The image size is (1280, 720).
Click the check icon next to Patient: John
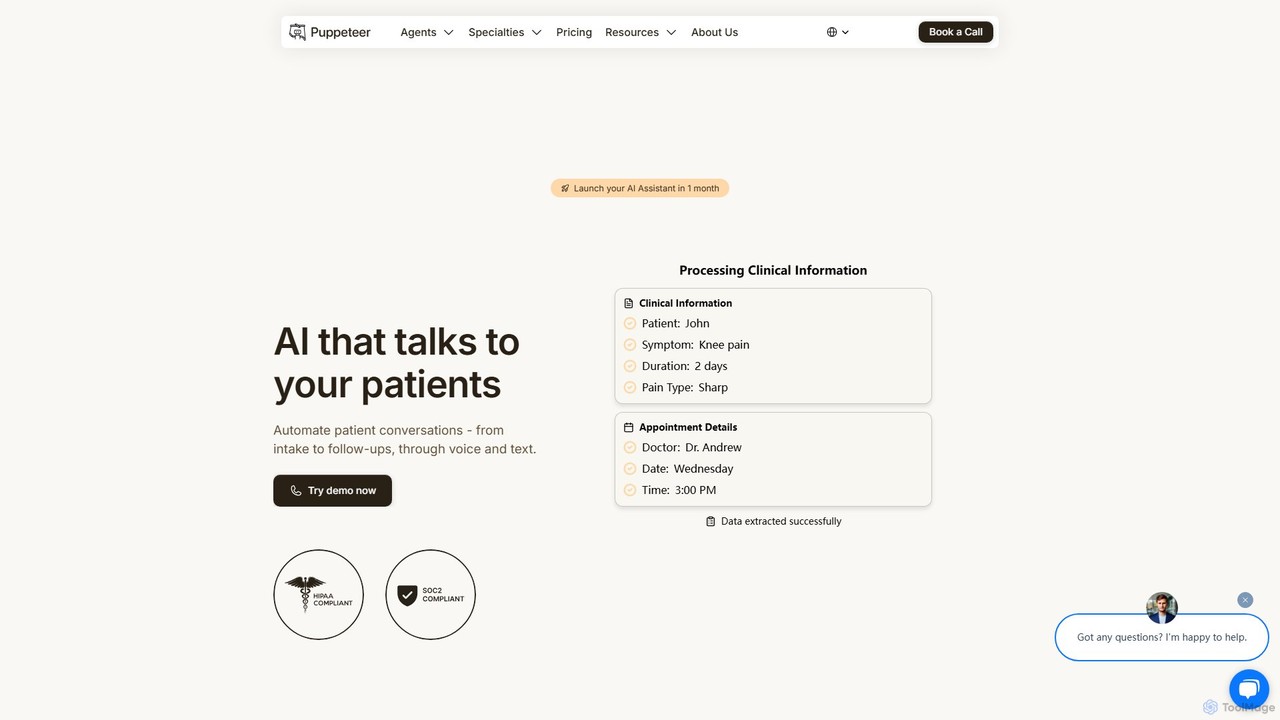(x=630, y=323)
